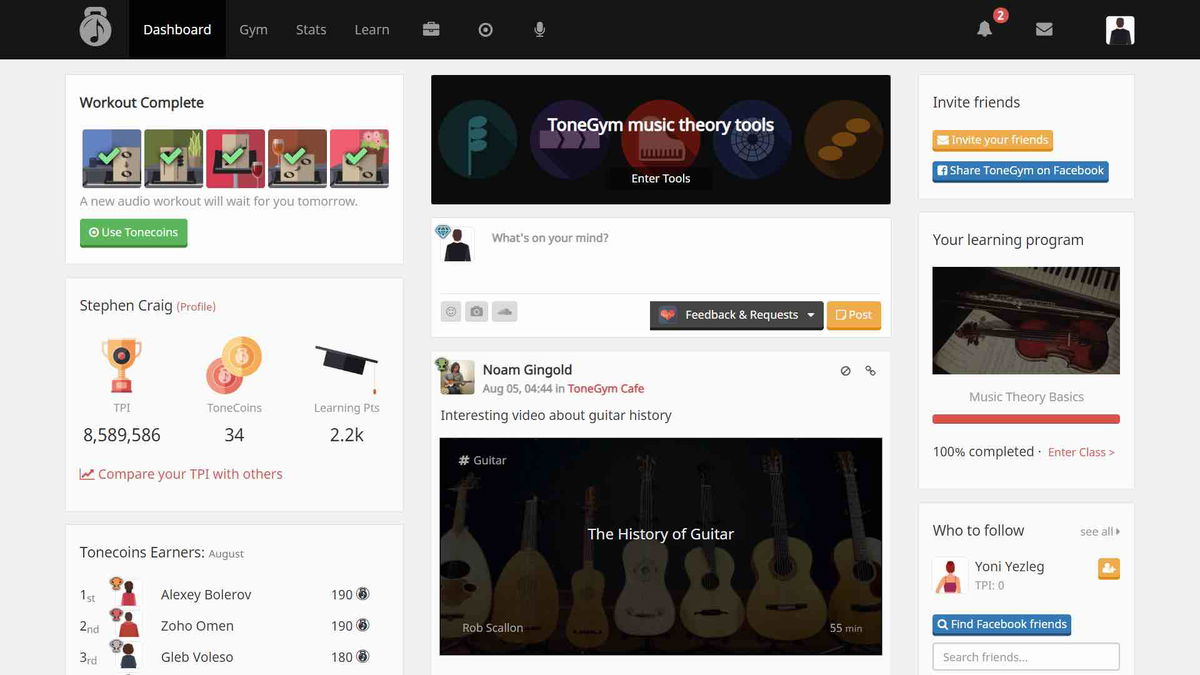Click the # Guitar tag on video

(x=482, y=460)
